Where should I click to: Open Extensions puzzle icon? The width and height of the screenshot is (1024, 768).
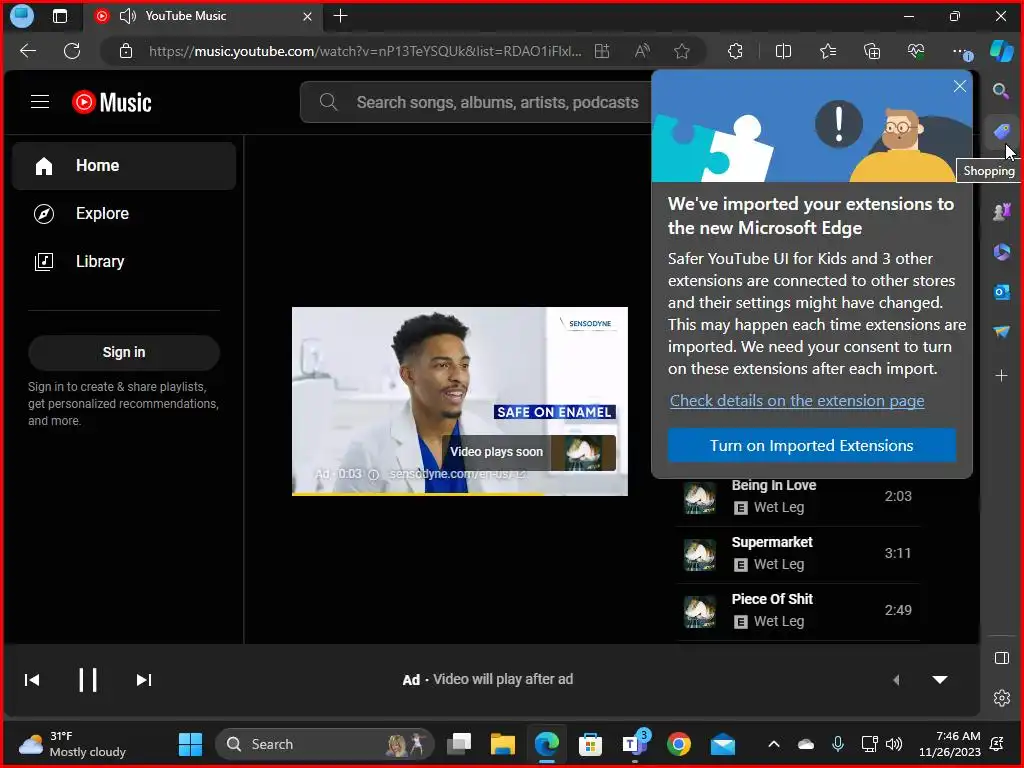pyautogui.click(x=735, y=51)
